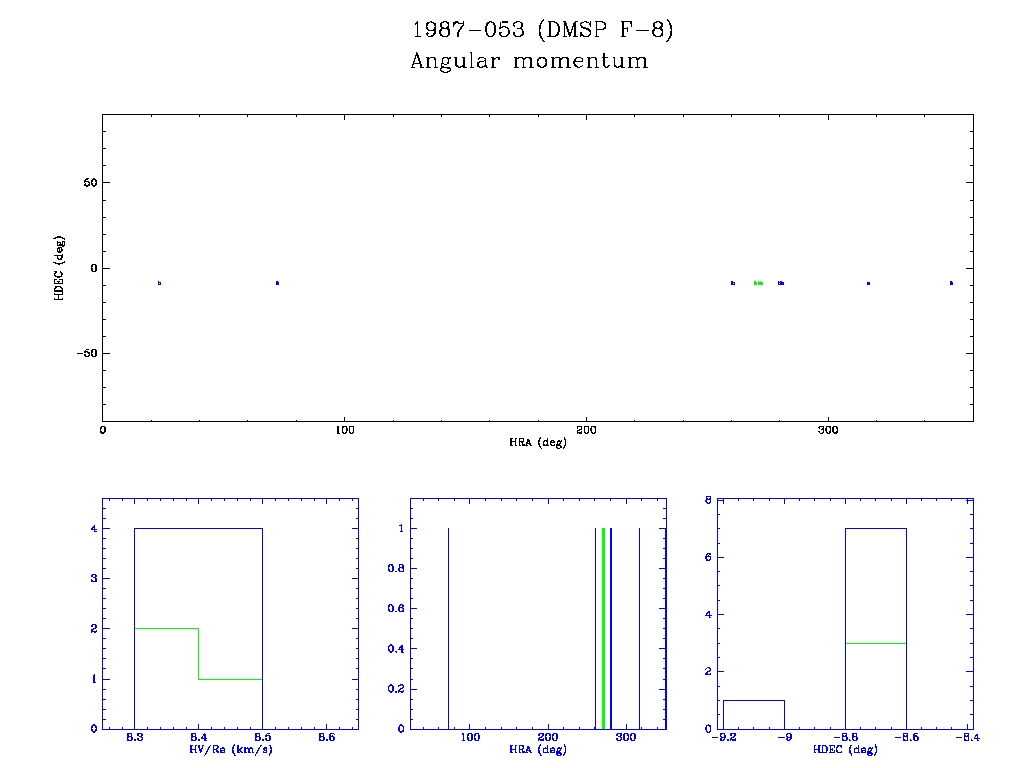
Task: Click the "200" tick label on scatter x-axis
Action: 586,430
